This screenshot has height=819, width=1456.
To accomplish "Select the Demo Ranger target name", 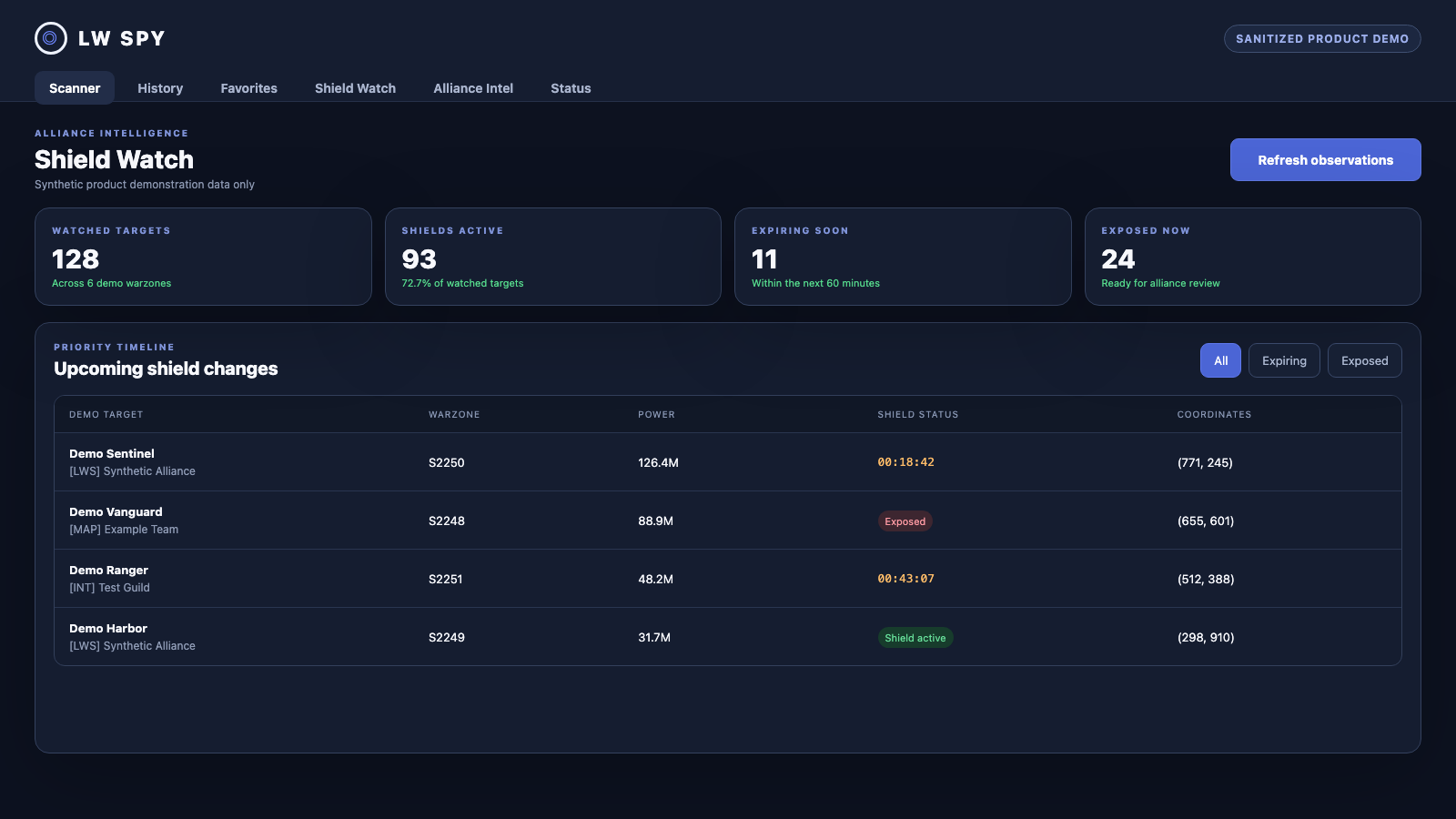I will point(108,570).
